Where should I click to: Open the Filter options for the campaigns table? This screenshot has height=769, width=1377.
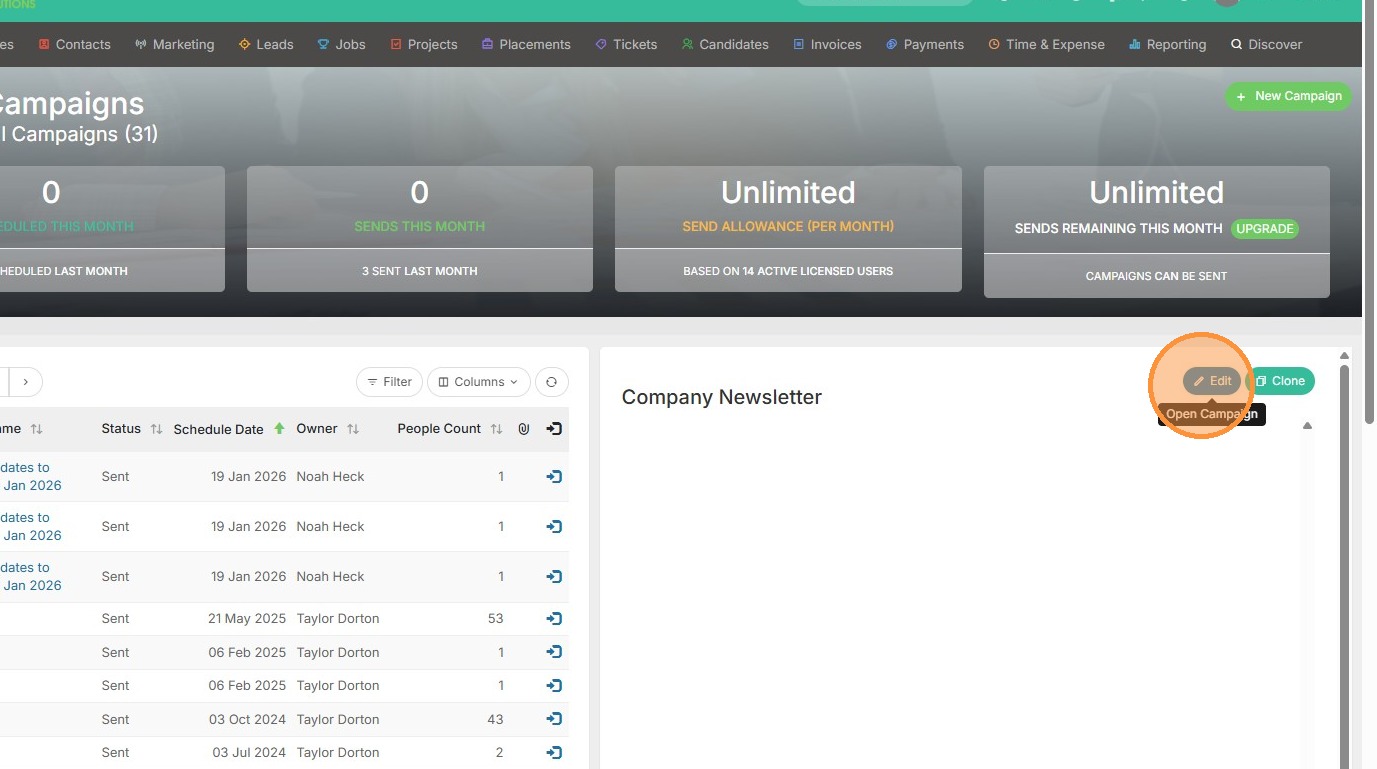pyautogui.click(x=389, y=382)
